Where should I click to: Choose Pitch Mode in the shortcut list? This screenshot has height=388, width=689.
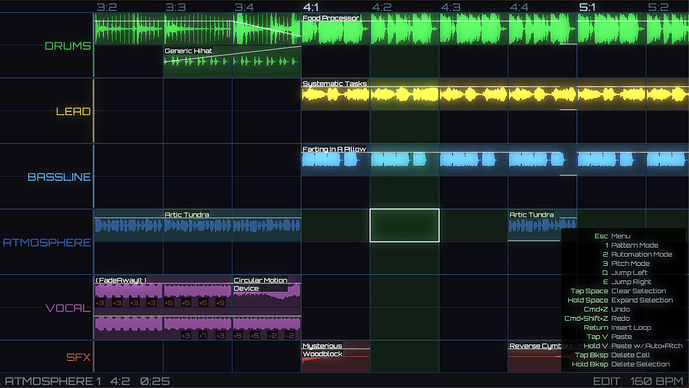[627, 264]
